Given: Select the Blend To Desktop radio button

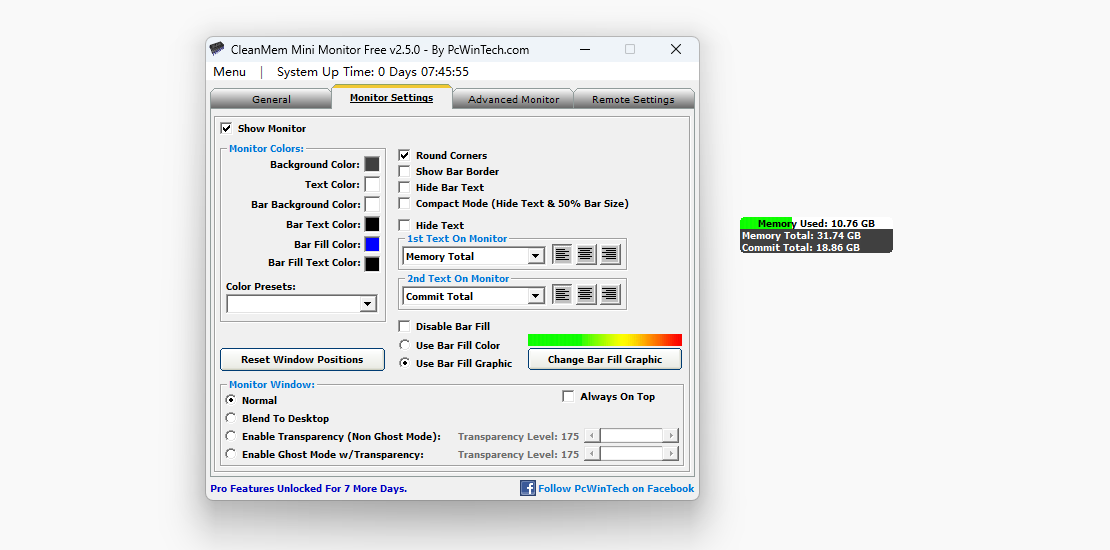Looking at the screenshot, I should click(x=231, y=418).
